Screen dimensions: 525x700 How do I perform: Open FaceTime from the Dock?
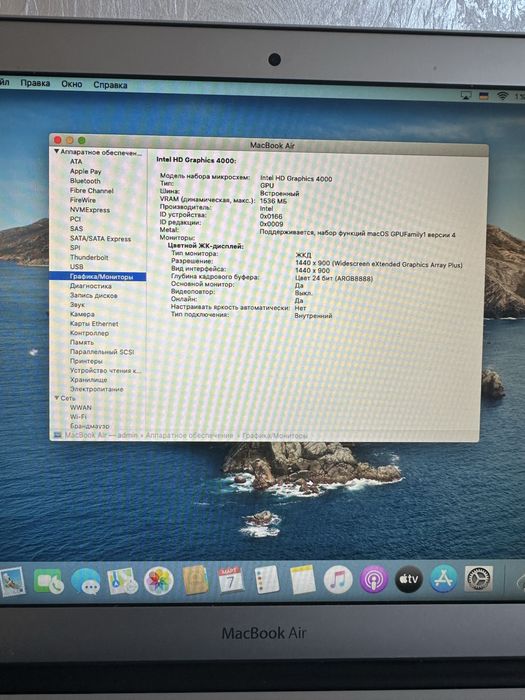(x=48, y=582)
